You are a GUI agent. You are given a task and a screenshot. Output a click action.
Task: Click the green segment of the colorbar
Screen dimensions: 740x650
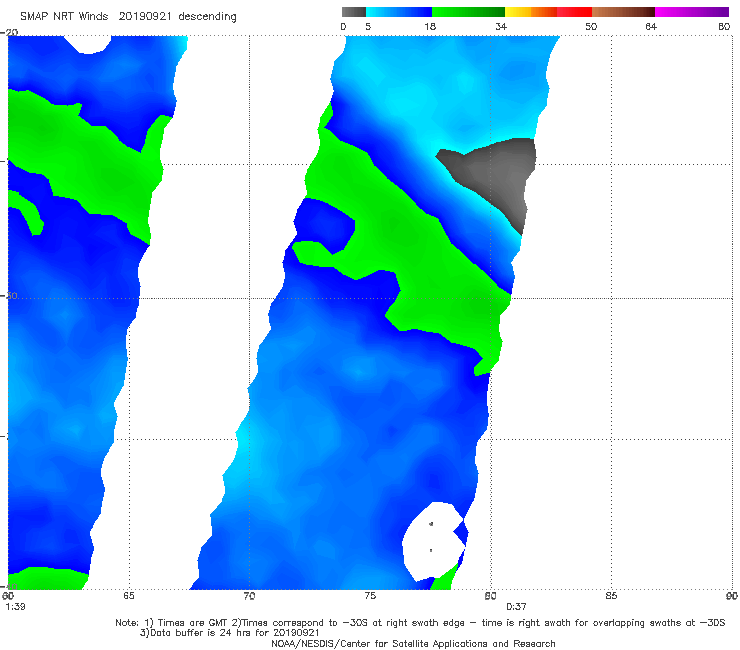click(468, 12)
